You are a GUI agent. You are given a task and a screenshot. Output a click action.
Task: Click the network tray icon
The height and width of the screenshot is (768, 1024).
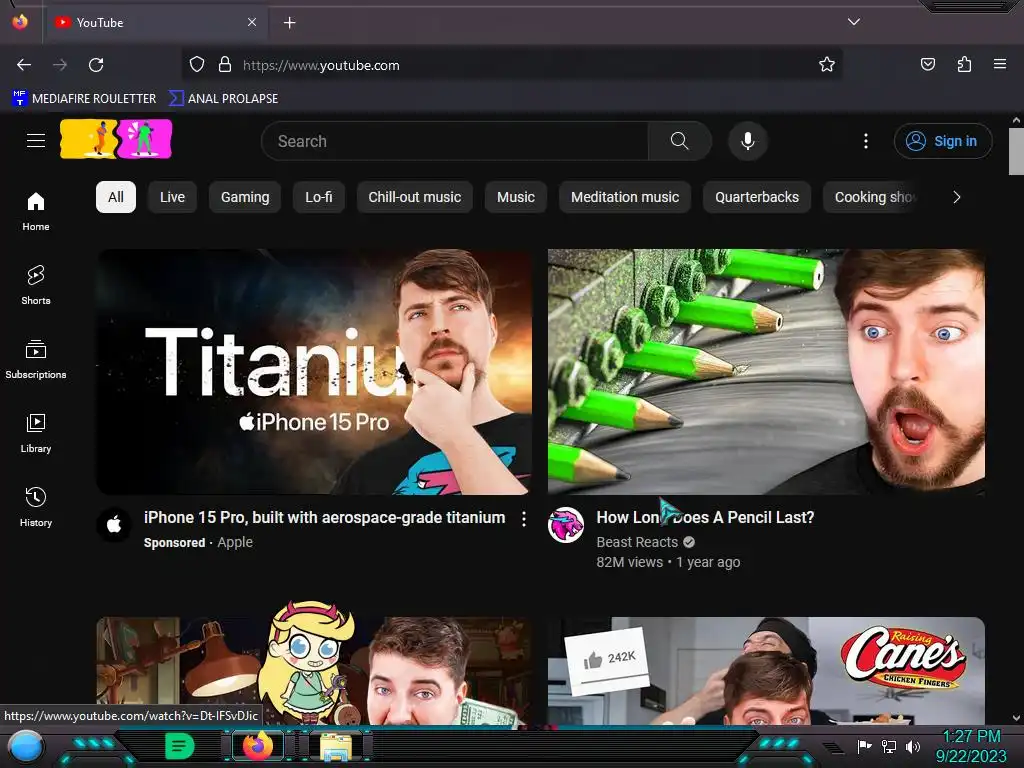point(889,746)
